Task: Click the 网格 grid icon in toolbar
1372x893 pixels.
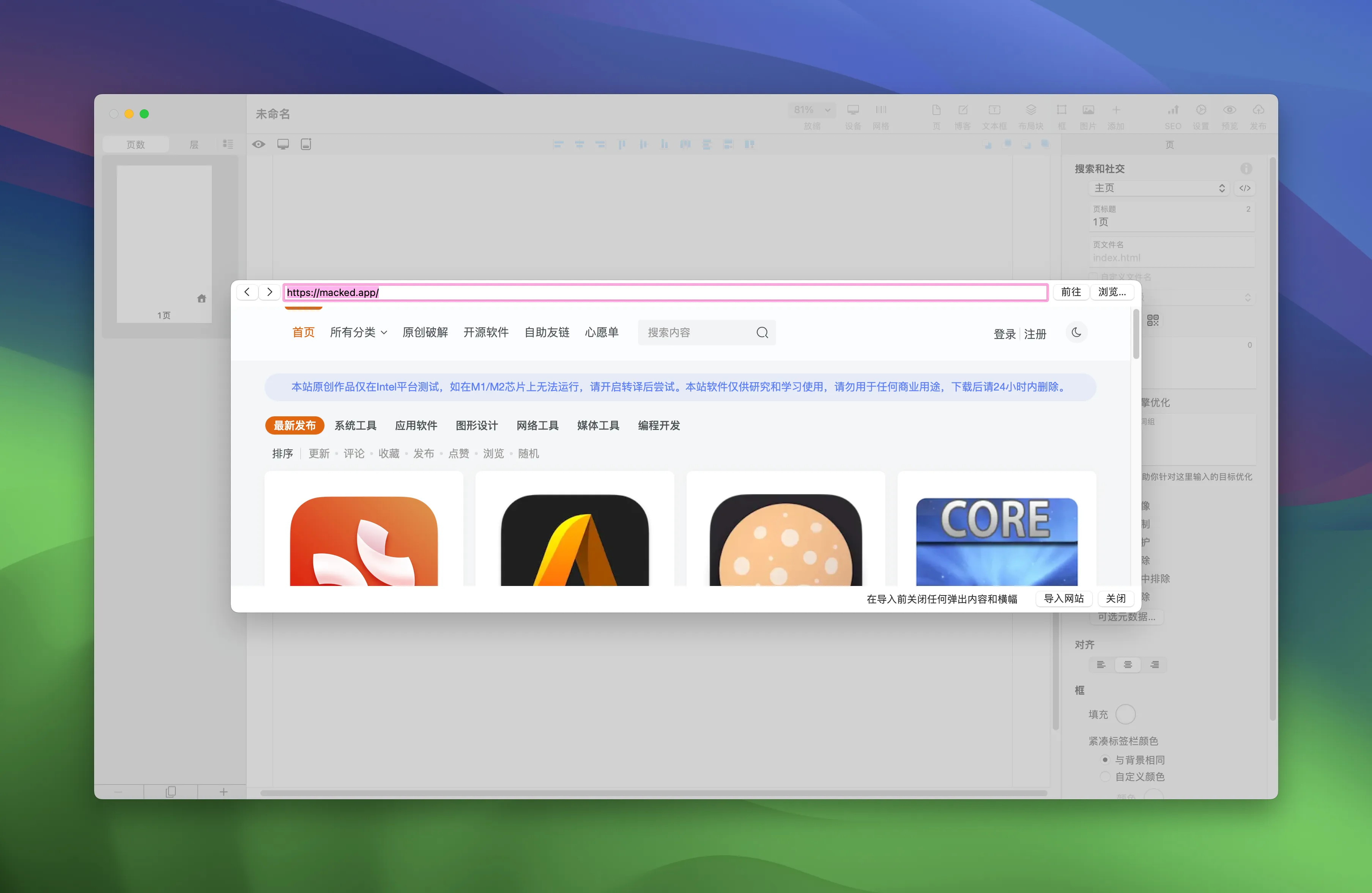Action: point(881,110)
